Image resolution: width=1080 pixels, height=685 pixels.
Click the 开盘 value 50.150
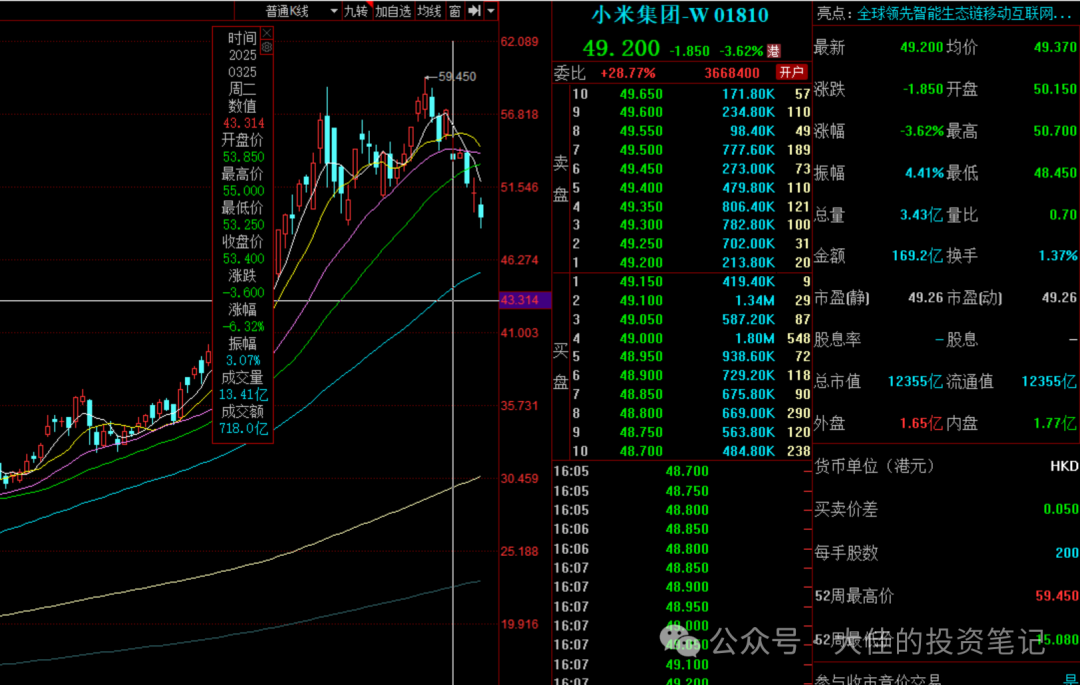point(1055,89)
